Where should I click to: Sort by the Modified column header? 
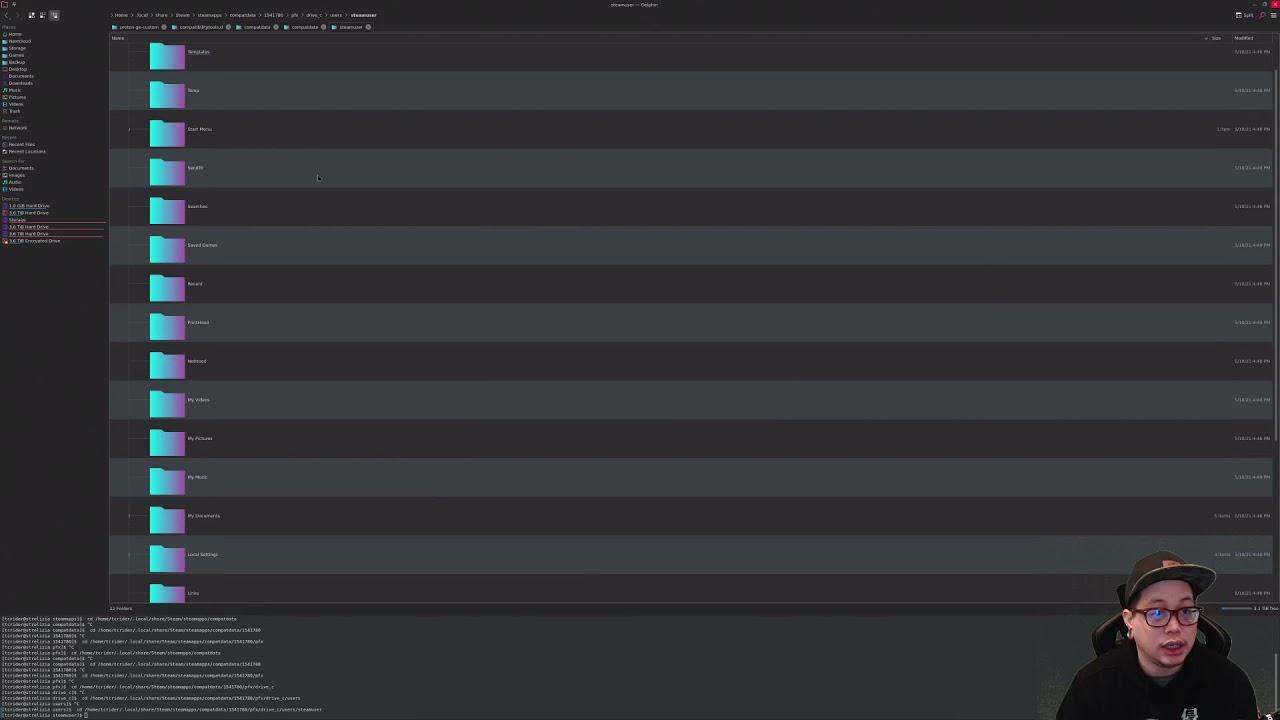coord(1243,38)
